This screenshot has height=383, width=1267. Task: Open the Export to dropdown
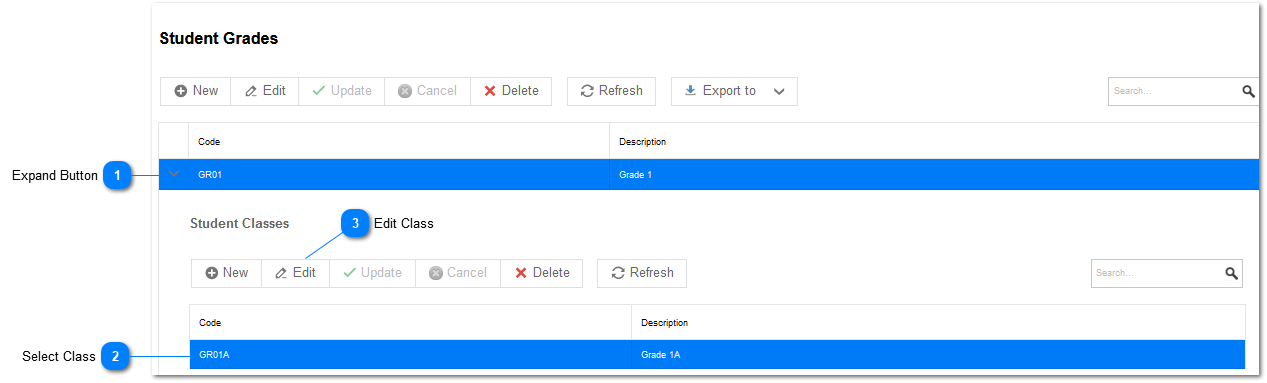tap(734, 91)
